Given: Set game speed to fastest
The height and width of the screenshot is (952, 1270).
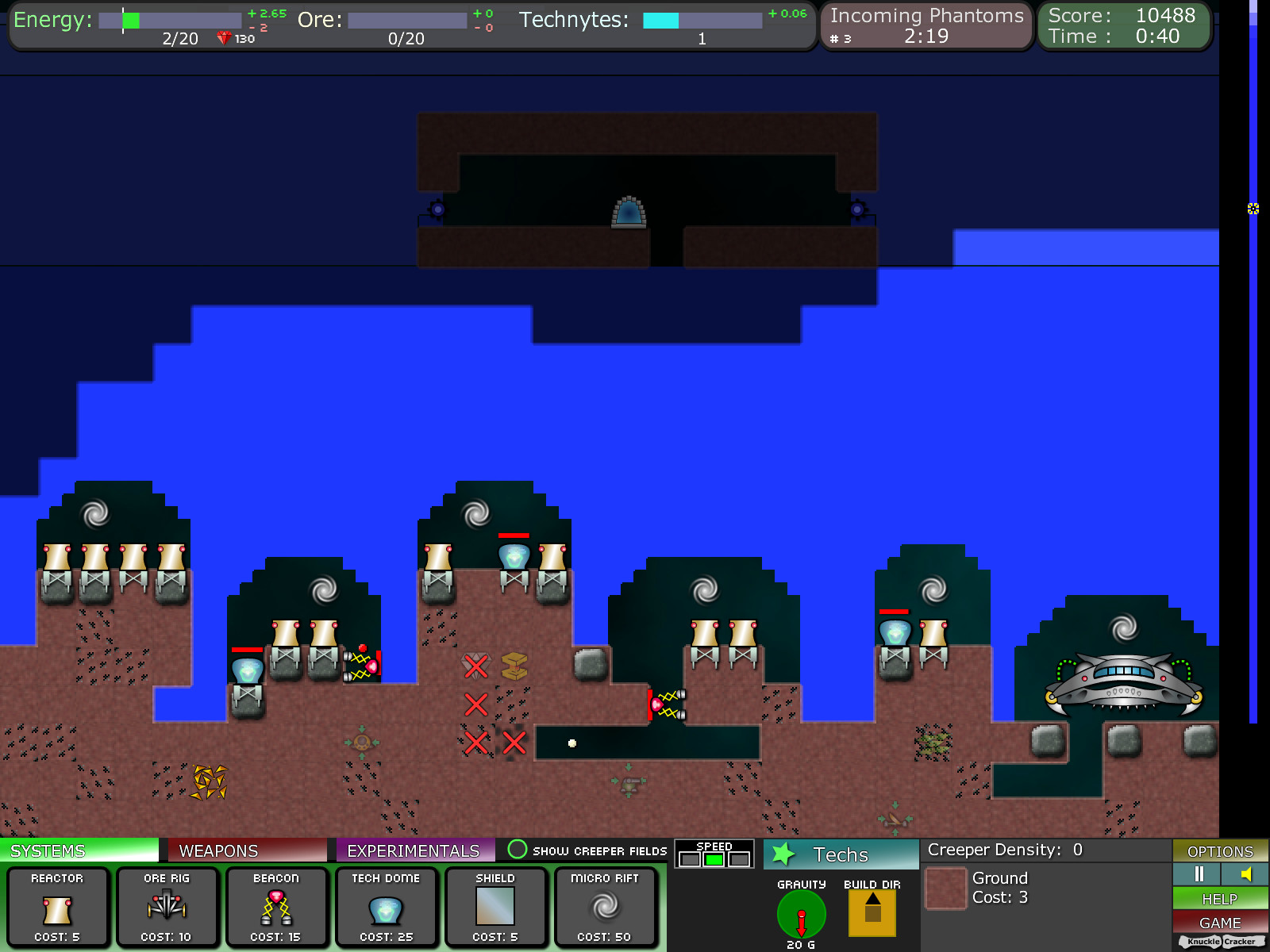Looking at the screenshot, I should [x=740, y=858].
